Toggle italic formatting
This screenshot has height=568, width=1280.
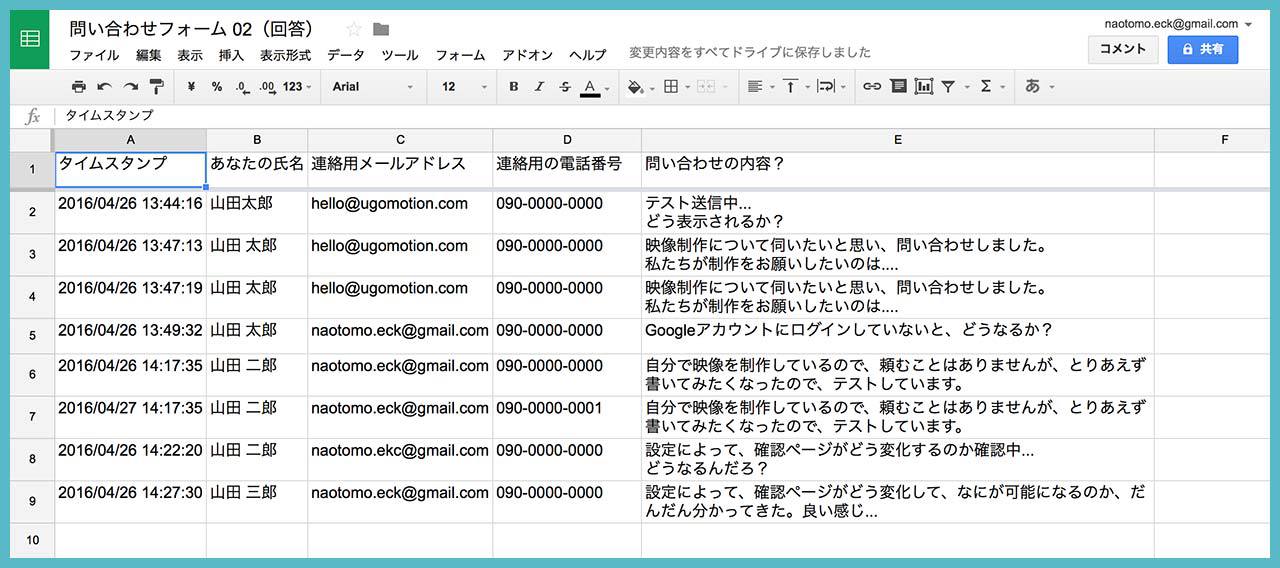pyautogui.click(x=540, y=87)
